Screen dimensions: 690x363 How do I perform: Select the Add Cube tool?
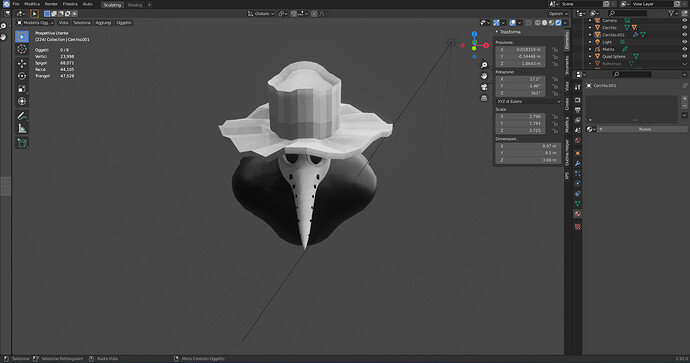pyautogui.click(x=22, y=143)
